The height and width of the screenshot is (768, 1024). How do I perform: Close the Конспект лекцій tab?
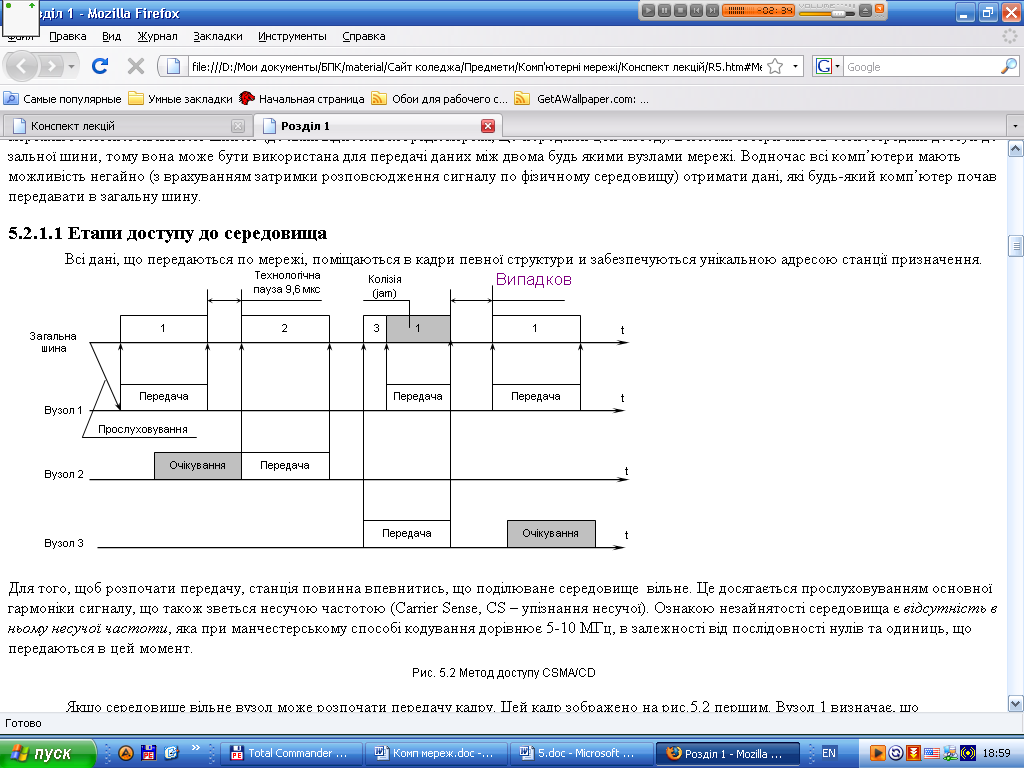click(x=238, y=126)
